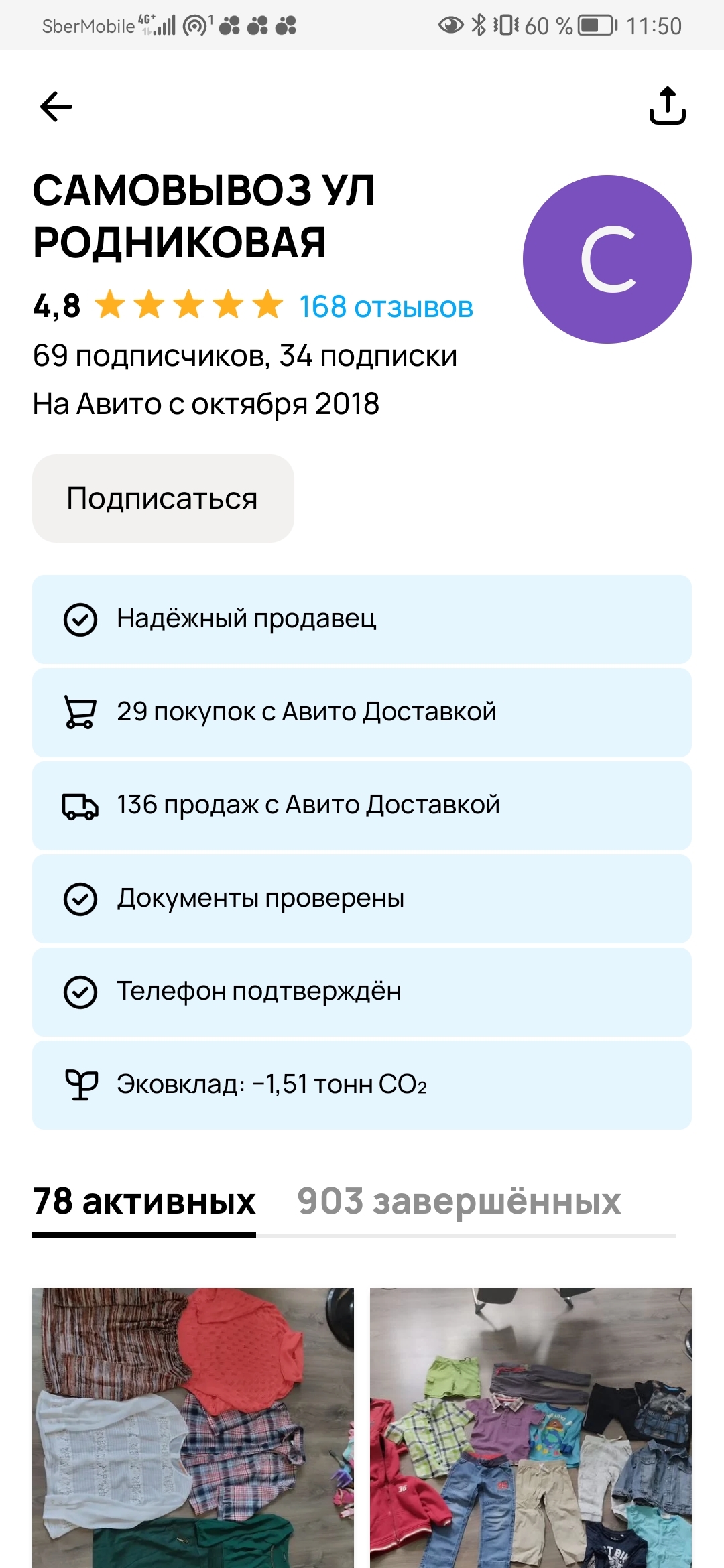Tap the reliable seller checkmark icon
The image size is (724, 1568).
80,619
